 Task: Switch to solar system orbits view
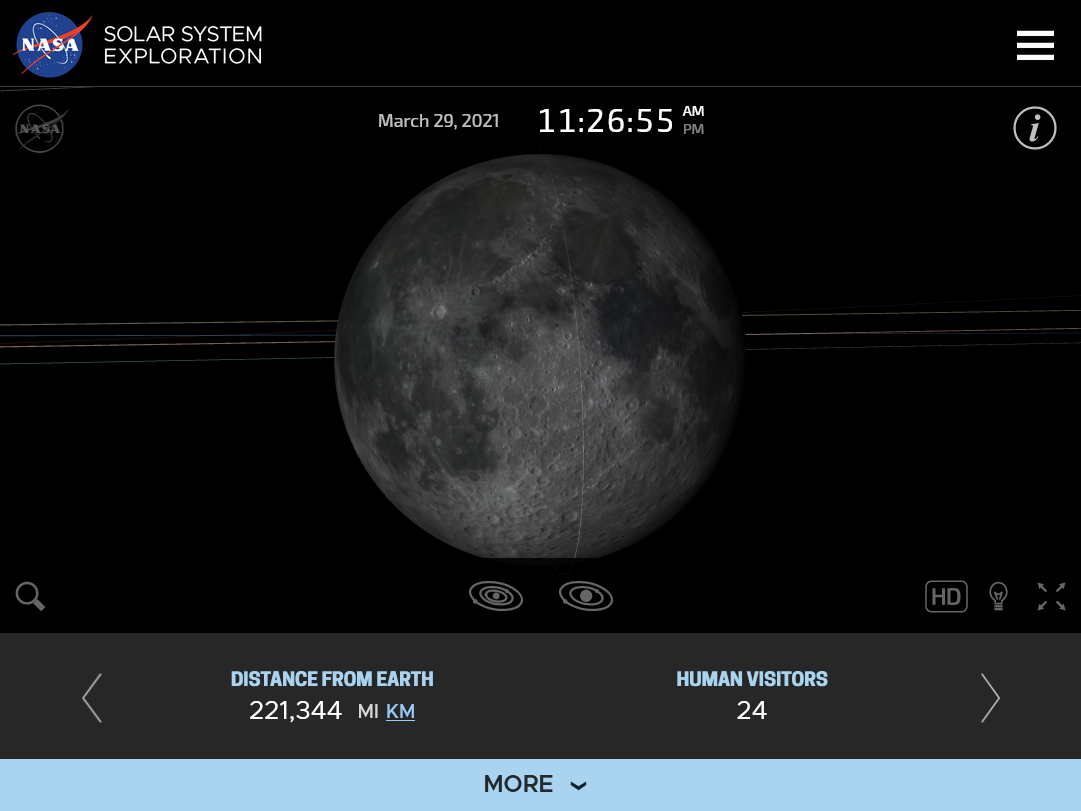point(496,596)
